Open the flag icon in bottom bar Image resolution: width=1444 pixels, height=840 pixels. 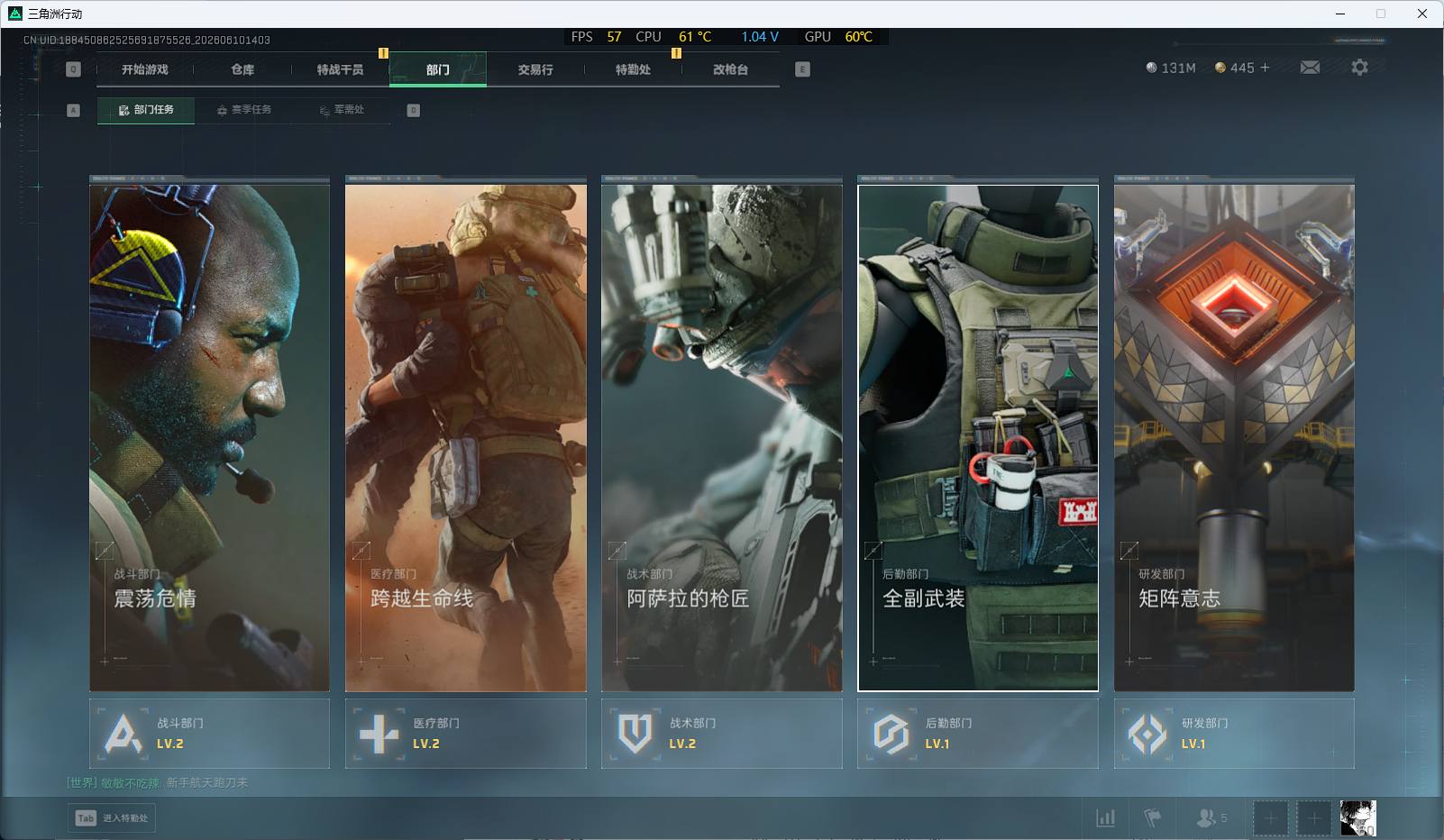tap(1153, 817)
